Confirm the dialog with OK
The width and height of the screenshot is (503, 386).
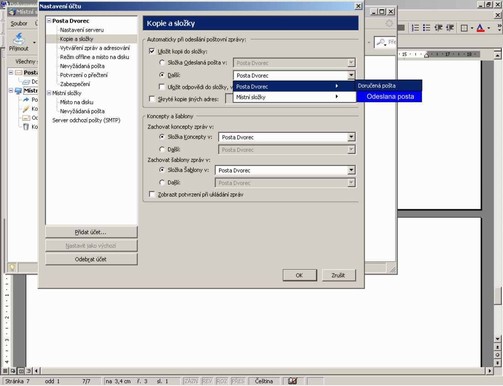pyautogui.click(x=299, y=275)
